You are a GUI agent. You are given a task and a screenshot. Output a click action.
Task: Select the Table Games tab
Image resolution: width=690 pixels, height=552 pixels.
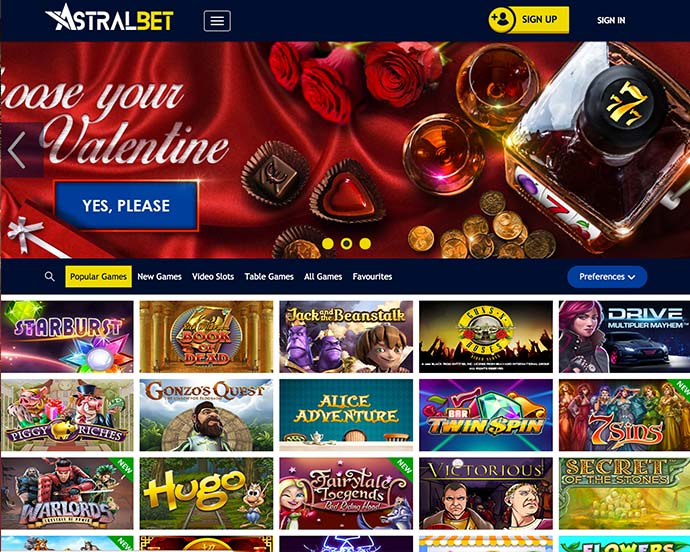(x=269, y=276)
